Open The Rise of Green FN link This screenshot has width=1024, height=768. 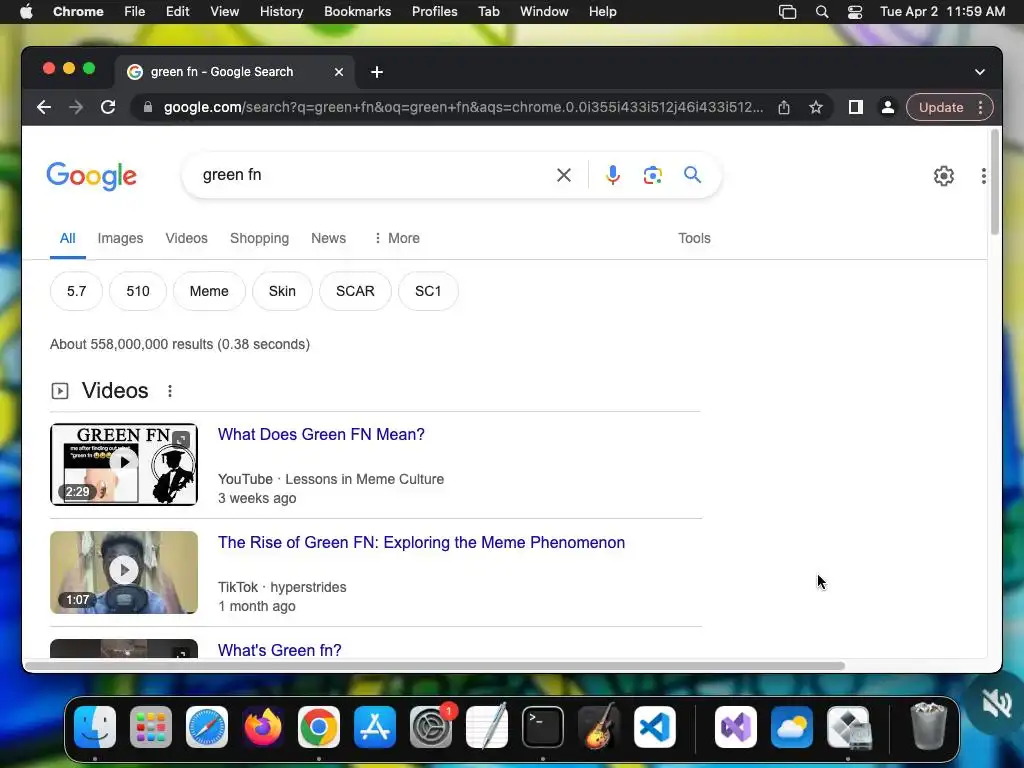click(x=421, y=543)
